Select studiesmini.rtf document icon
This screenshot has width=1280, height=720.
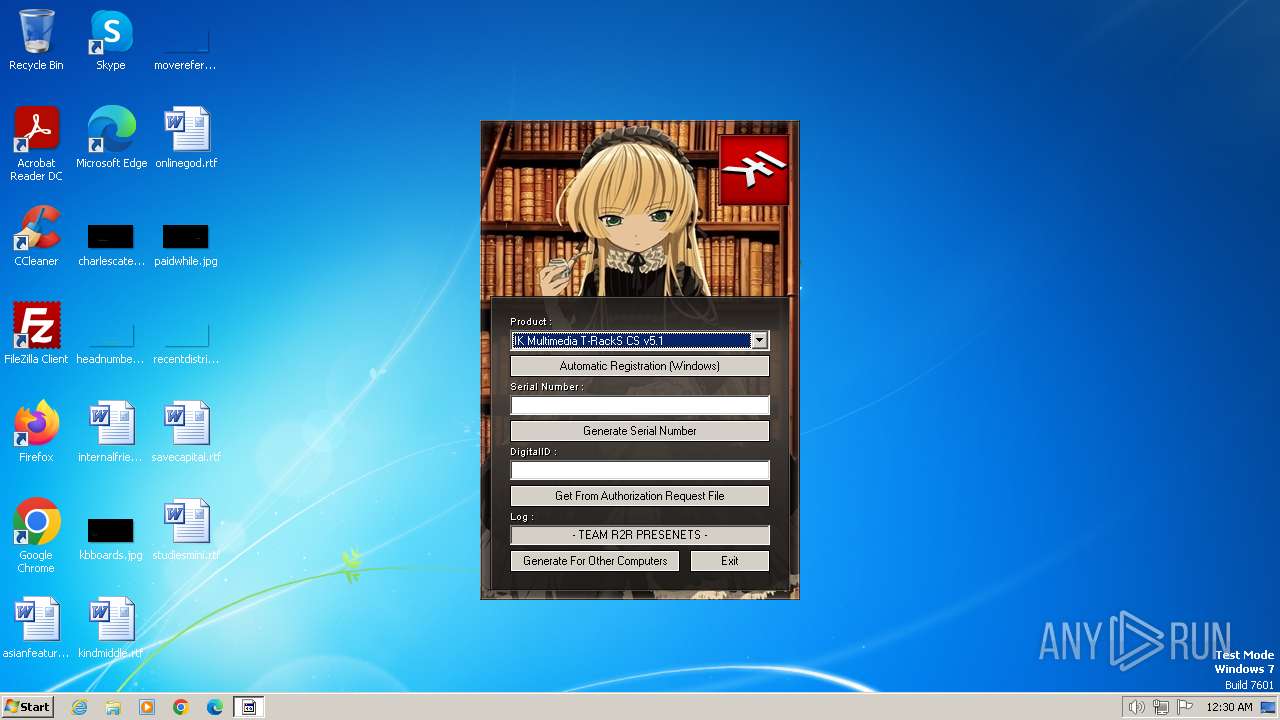186,531
